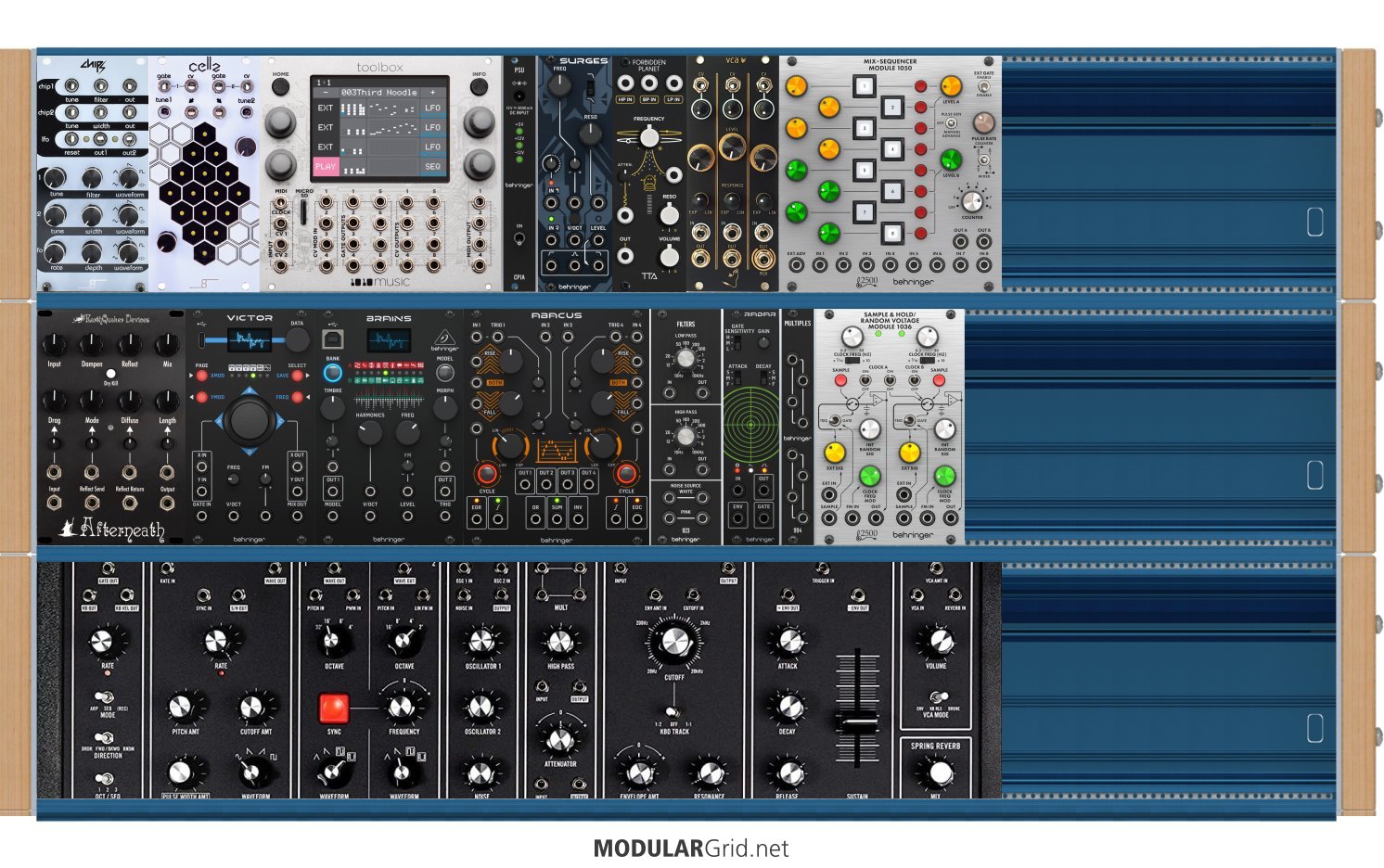The image size is (1384, 868).
Task: Turn the large CUTOFF knob
Action: [674, 644]
